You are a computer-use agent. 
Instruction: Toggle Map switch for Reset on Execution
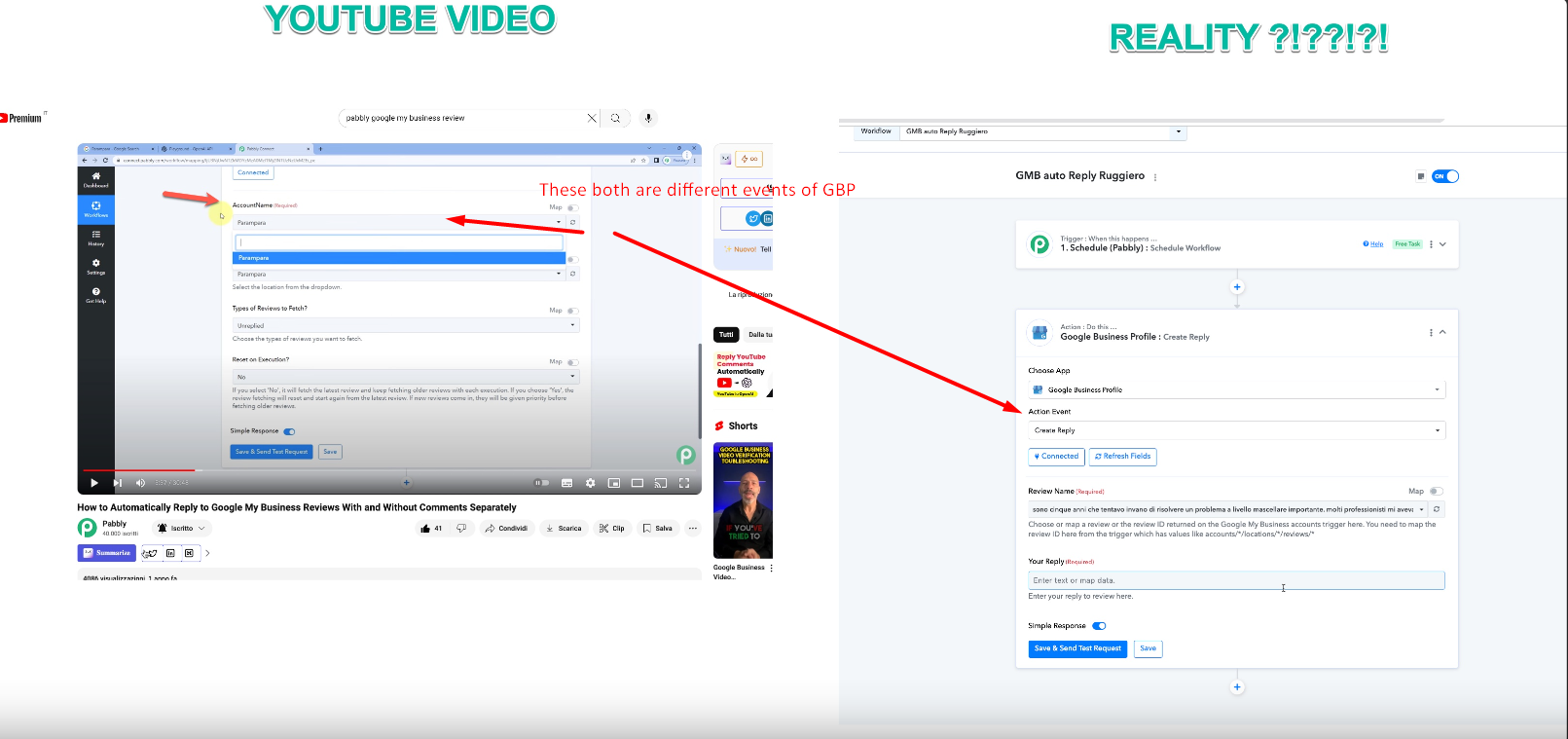(572, 362)
